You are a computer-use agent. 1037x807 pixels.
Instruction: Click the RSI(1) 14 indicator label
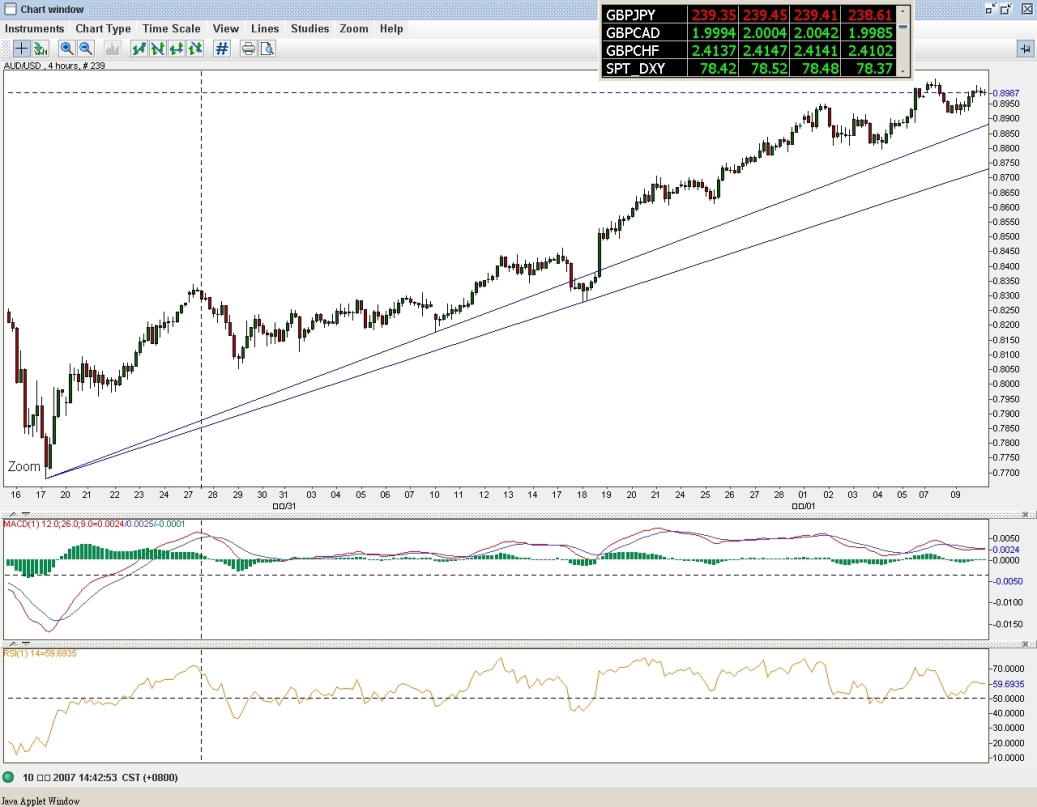[x=40, y=654]
